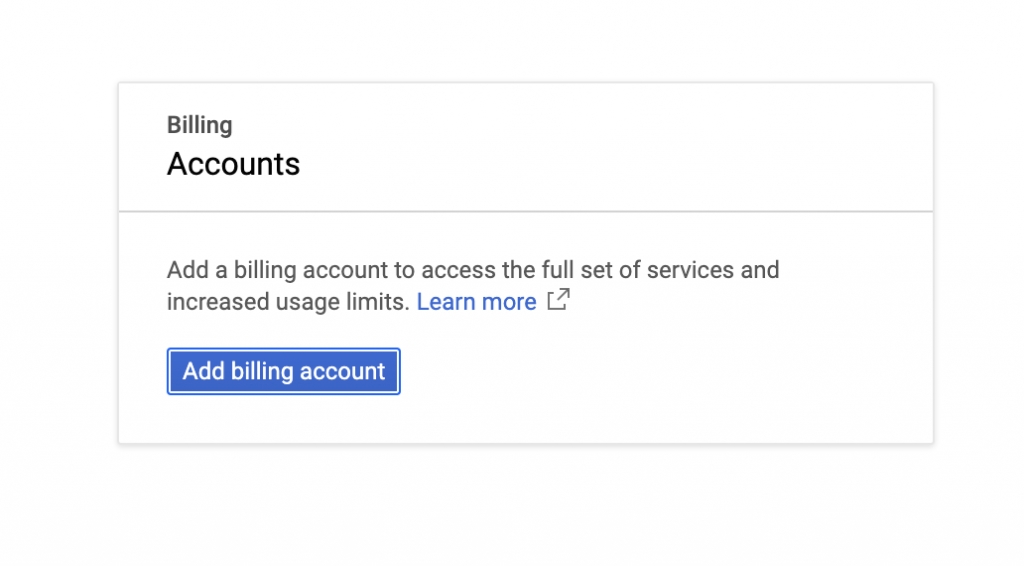The image size is (1024, 566).
Task: Click the word "account" on the blue button
Action: coord(342,371)
